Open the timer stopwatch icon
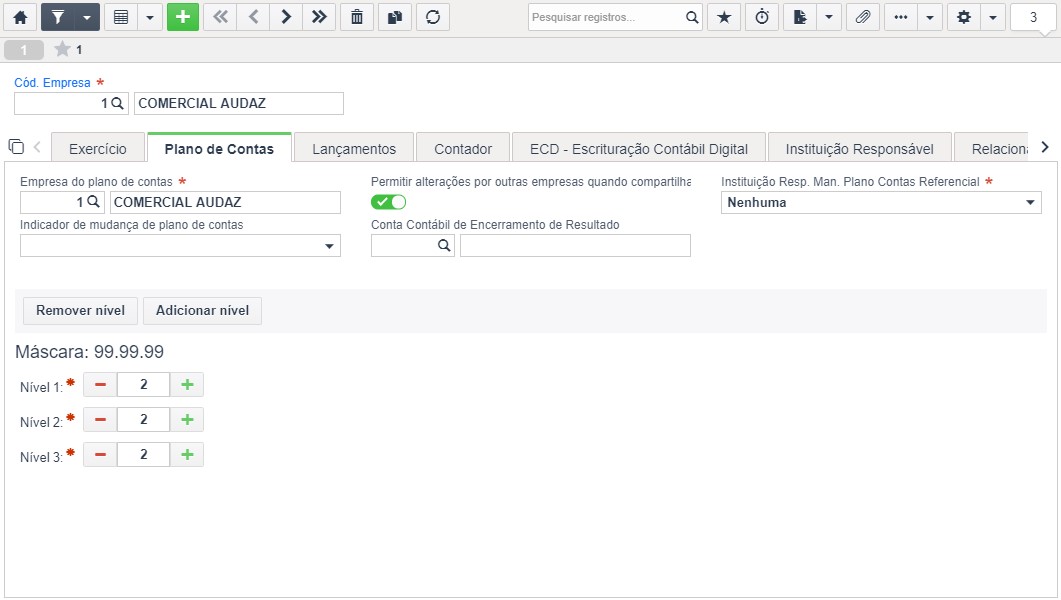This screenshot has width=1061, height=600. tap(762, 17)
